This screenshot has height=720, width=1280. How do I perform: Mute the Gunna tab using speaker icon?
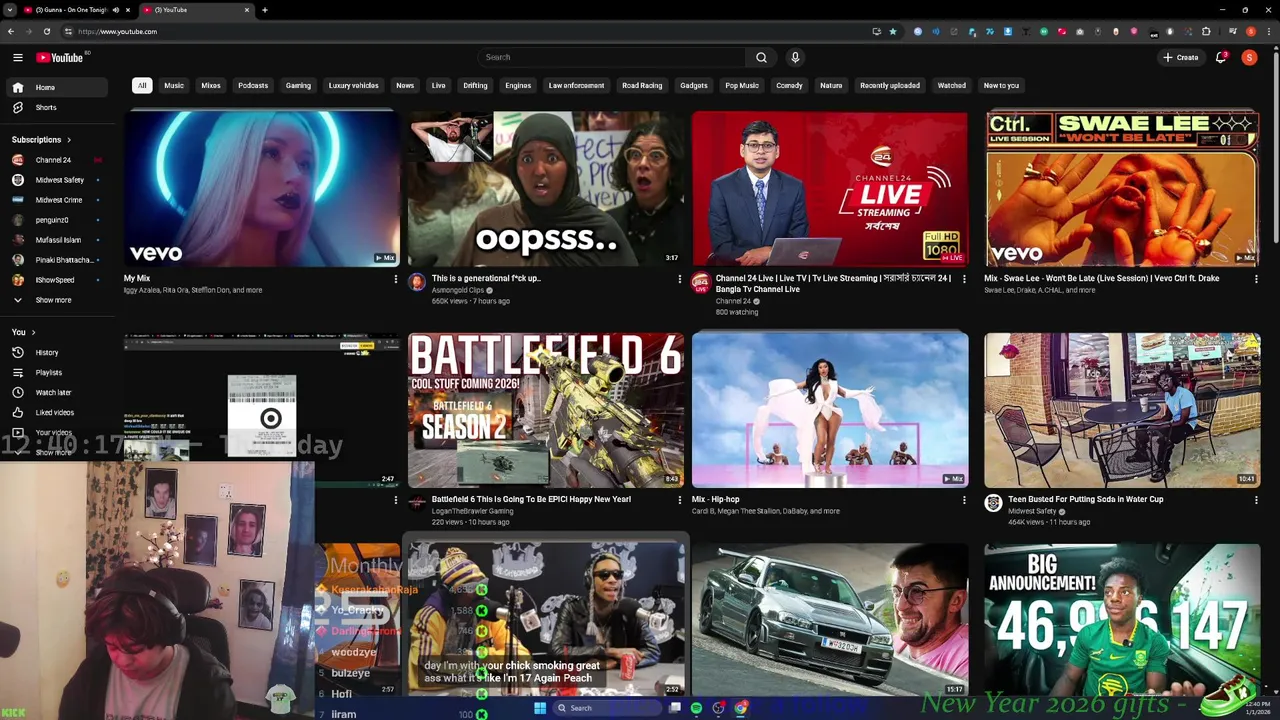[115, 10]
